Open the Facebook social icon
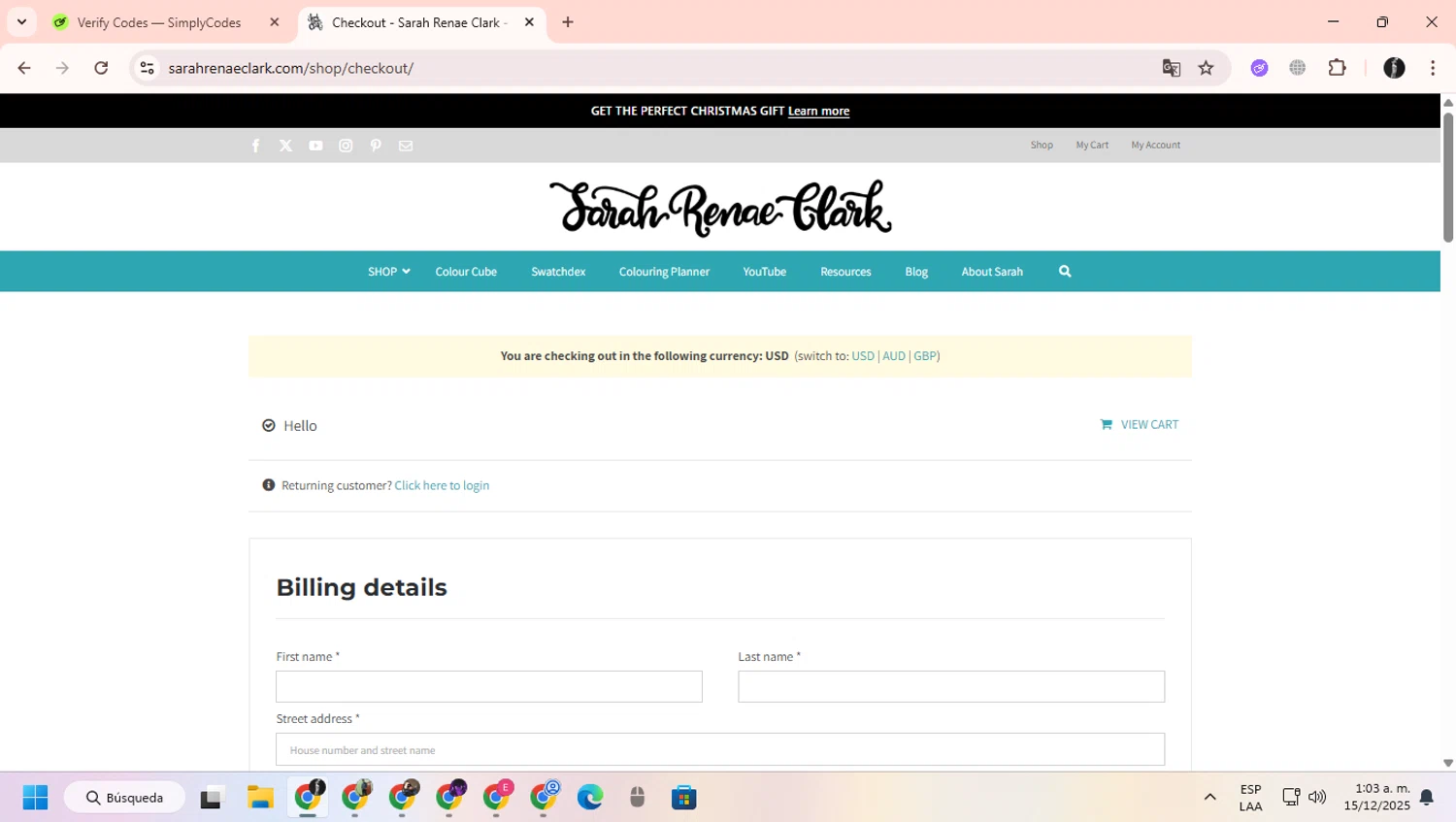 [255, 146]
